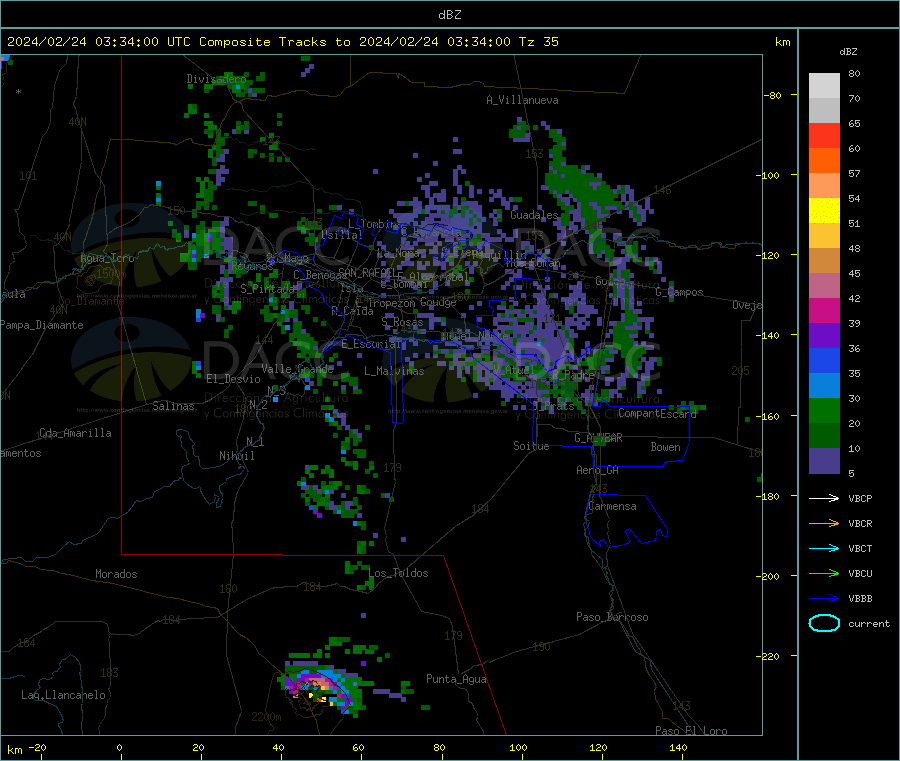Click the 'current' legend label
Viewport: 900px width, 761px height.
(868, 624)
